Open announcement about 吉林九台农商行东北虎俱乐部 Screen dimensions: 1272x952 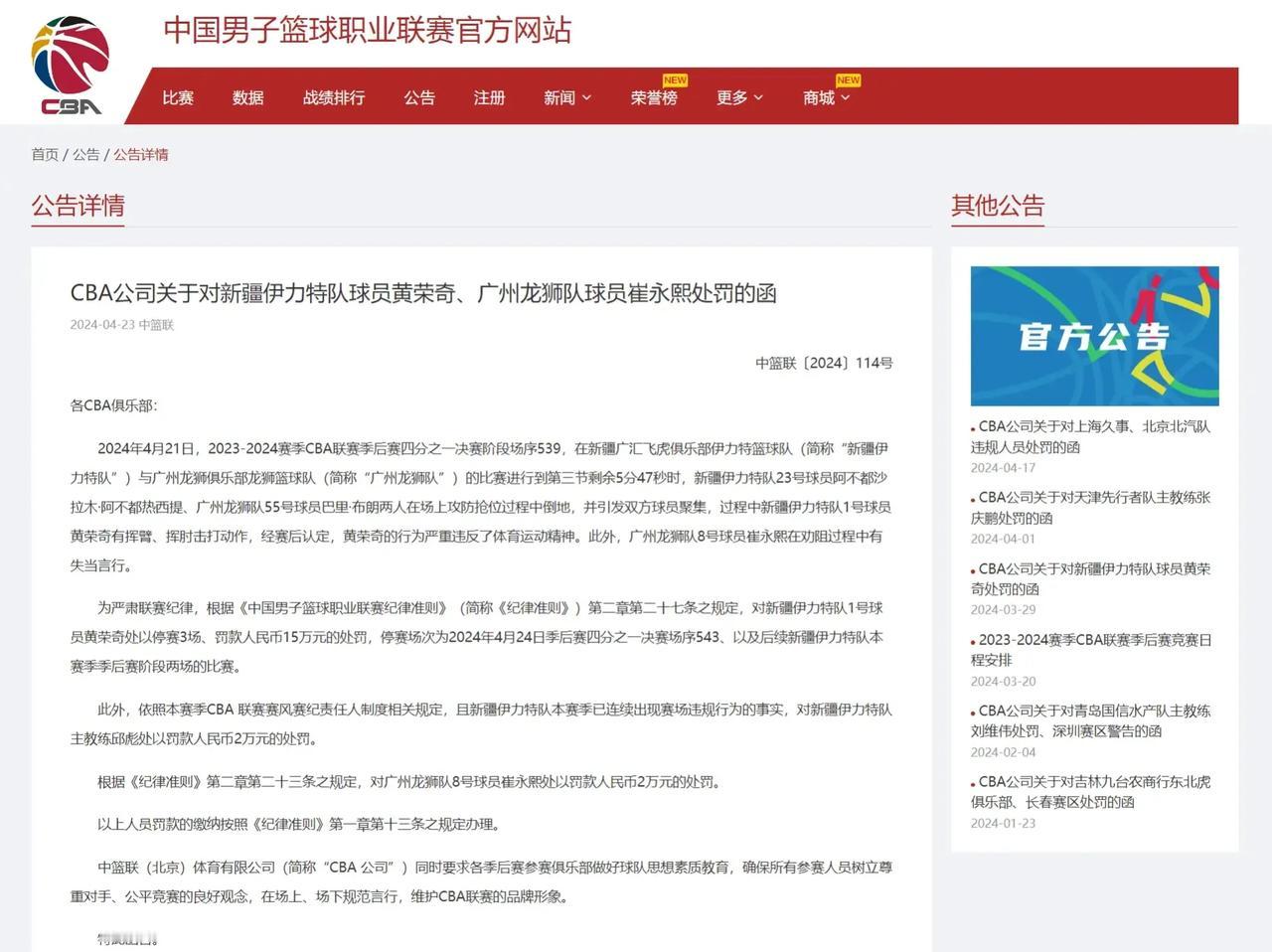pyautogui.click(x=1091, y=791)
